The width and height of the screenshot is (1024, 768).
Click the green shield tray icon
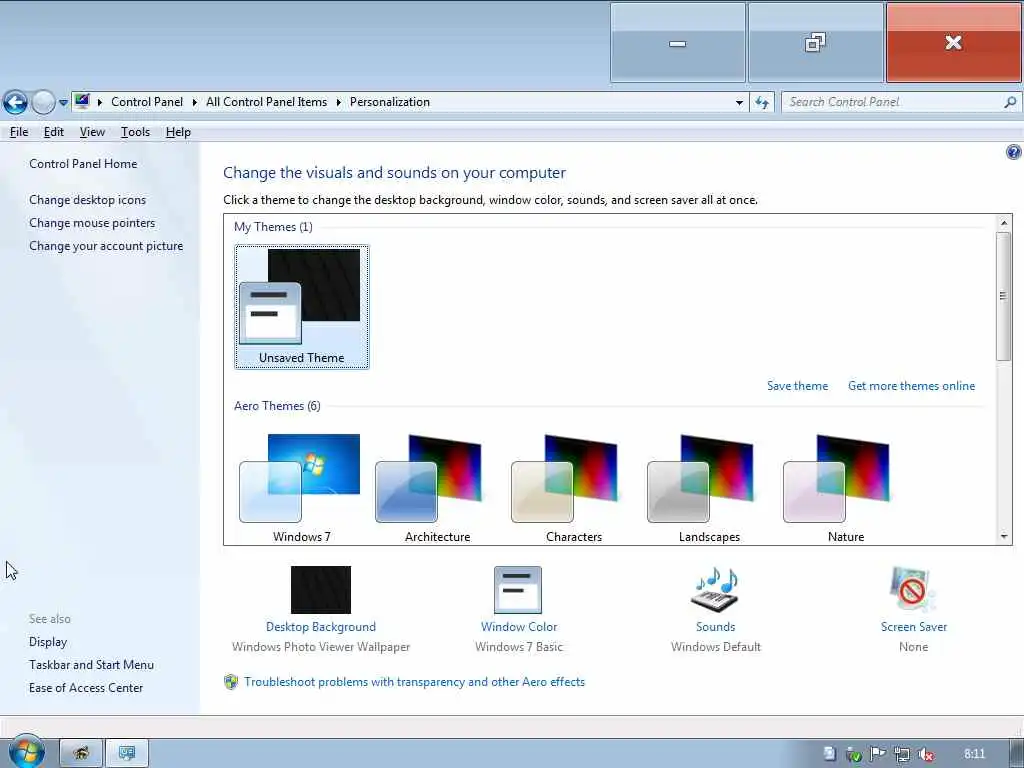853,755
